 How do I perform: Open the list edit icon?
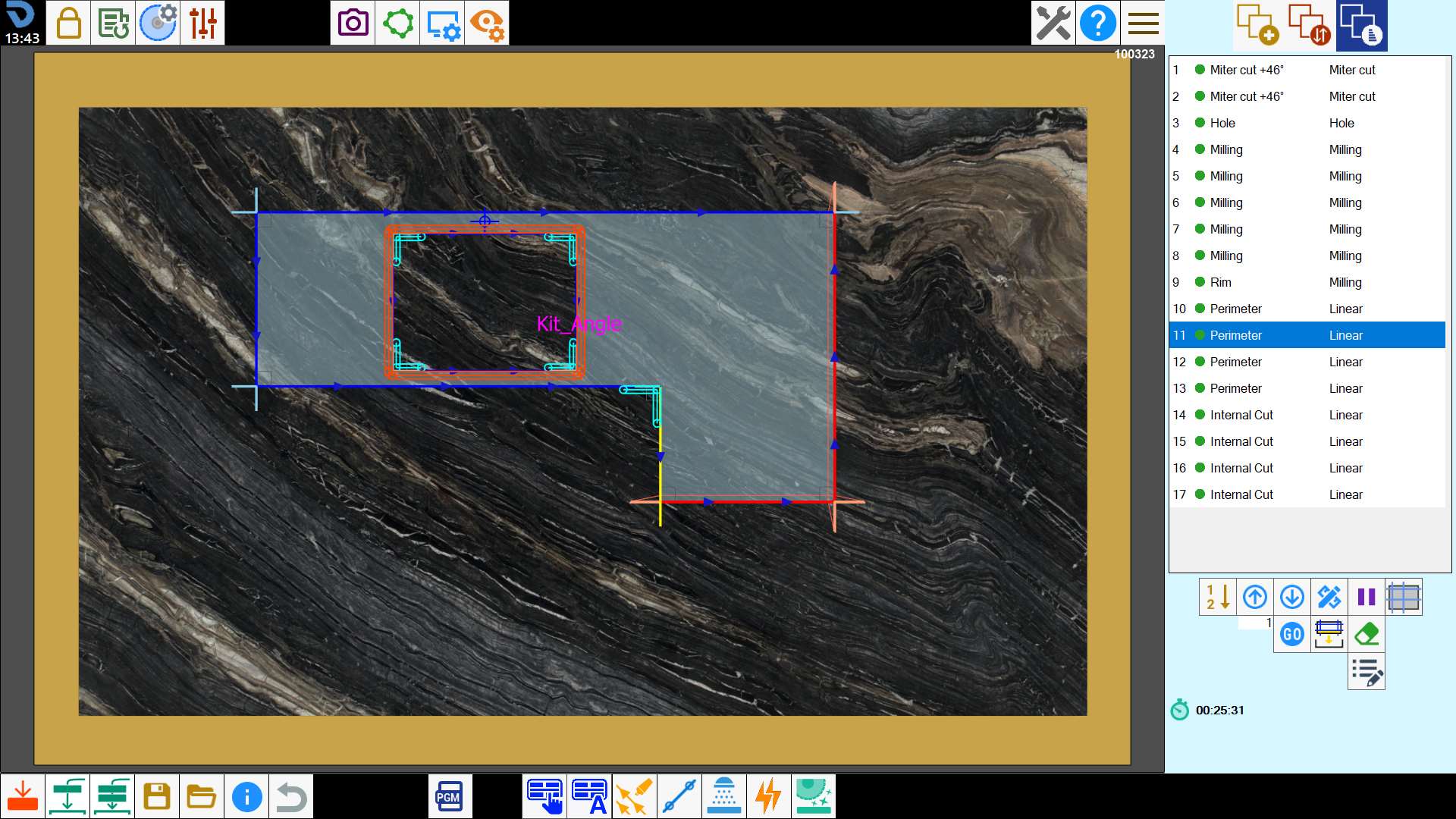click(x=1367, y=672)
